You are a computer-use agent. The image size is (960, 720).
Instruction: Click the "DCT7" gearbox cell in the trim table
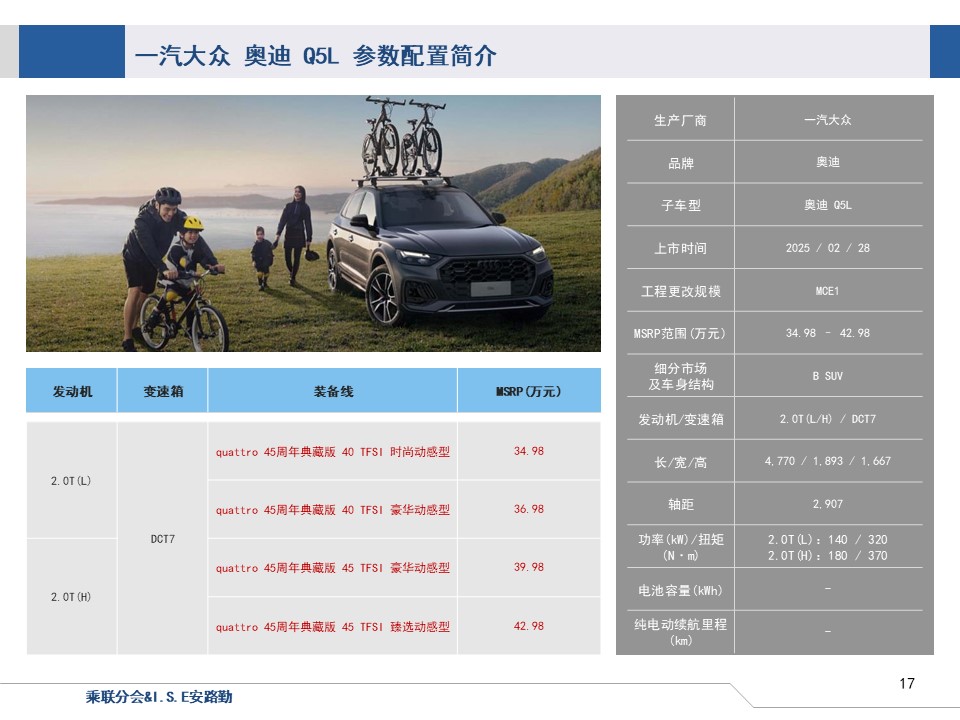pyautogui.click(x=163, y=539)
